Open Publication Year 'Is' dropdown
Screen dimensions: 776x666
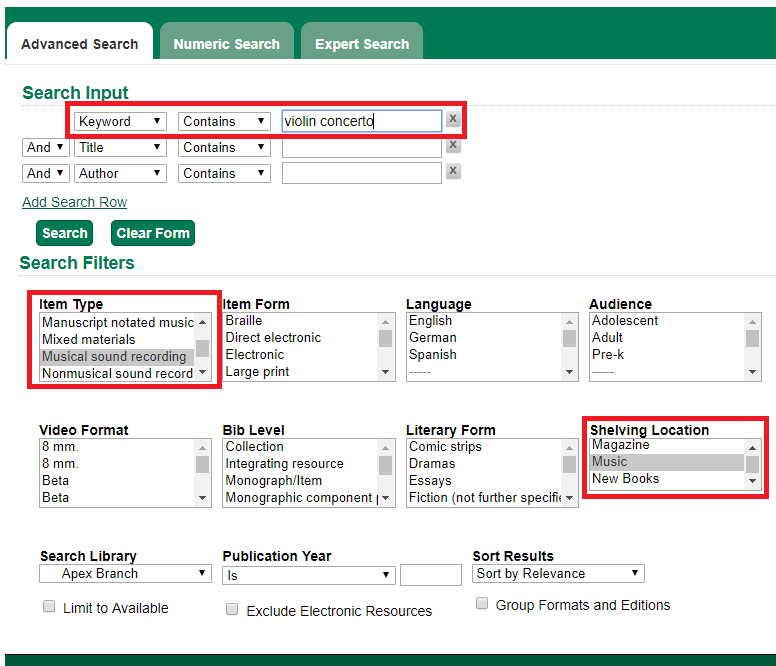click(x=309, y=575)
